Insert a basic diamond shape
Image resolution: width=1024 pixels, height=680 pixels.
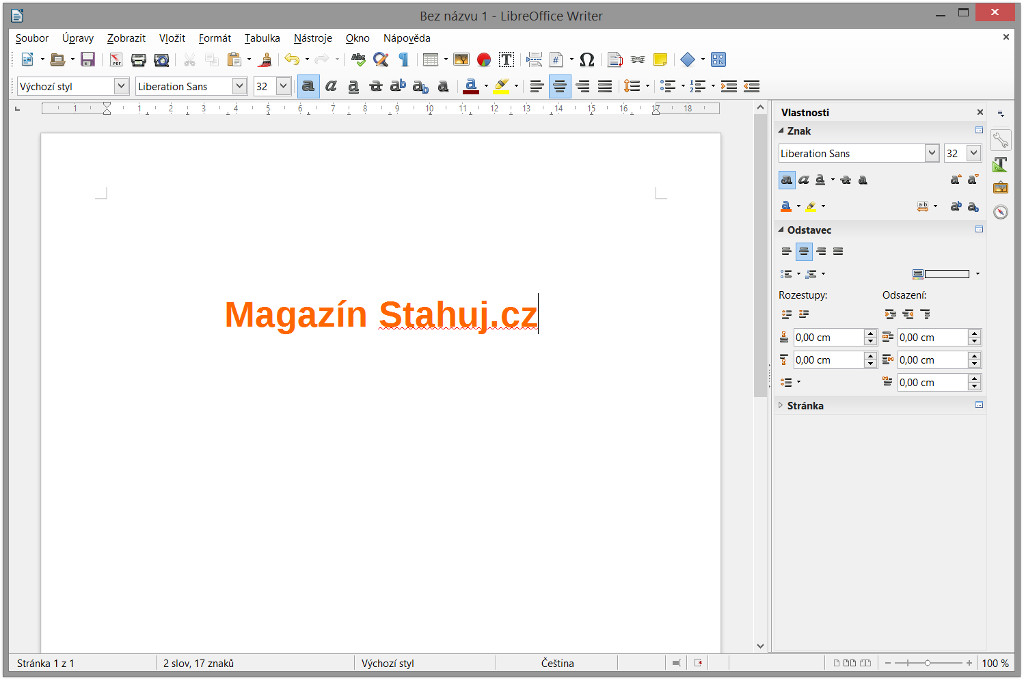688,59
